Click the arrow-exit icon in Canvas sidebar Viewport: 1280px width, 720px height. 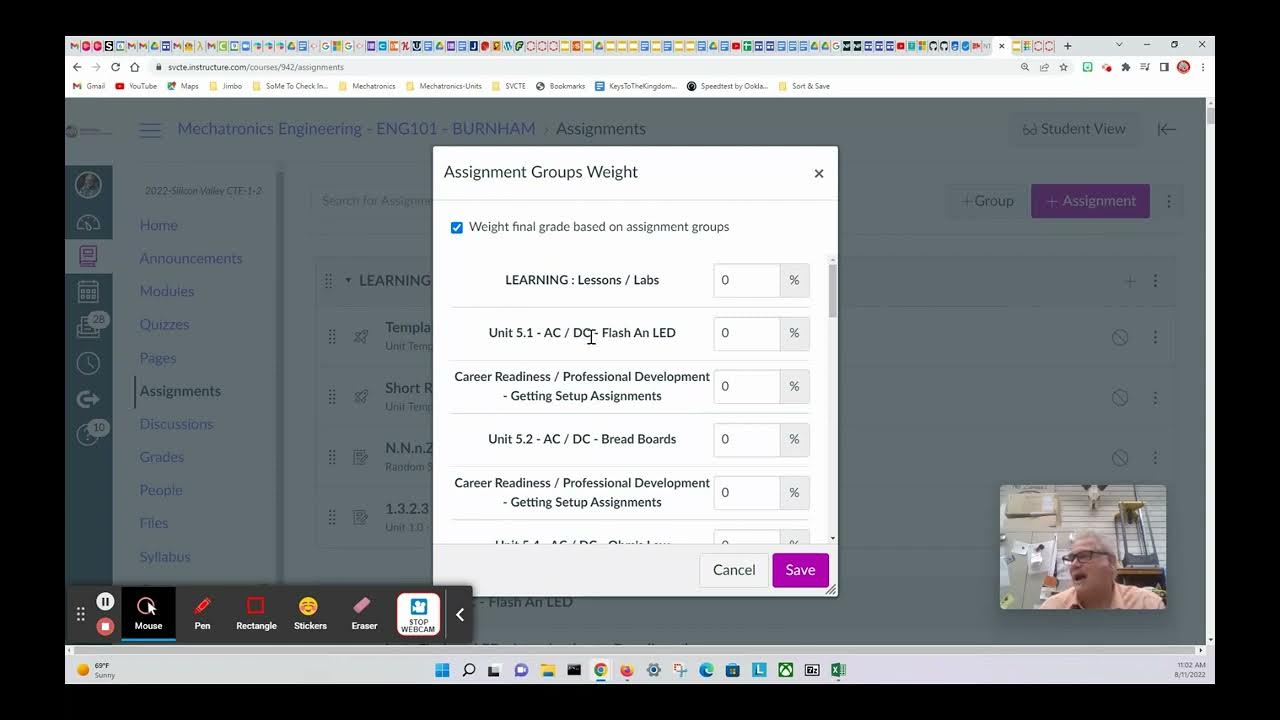pos(88,399)
